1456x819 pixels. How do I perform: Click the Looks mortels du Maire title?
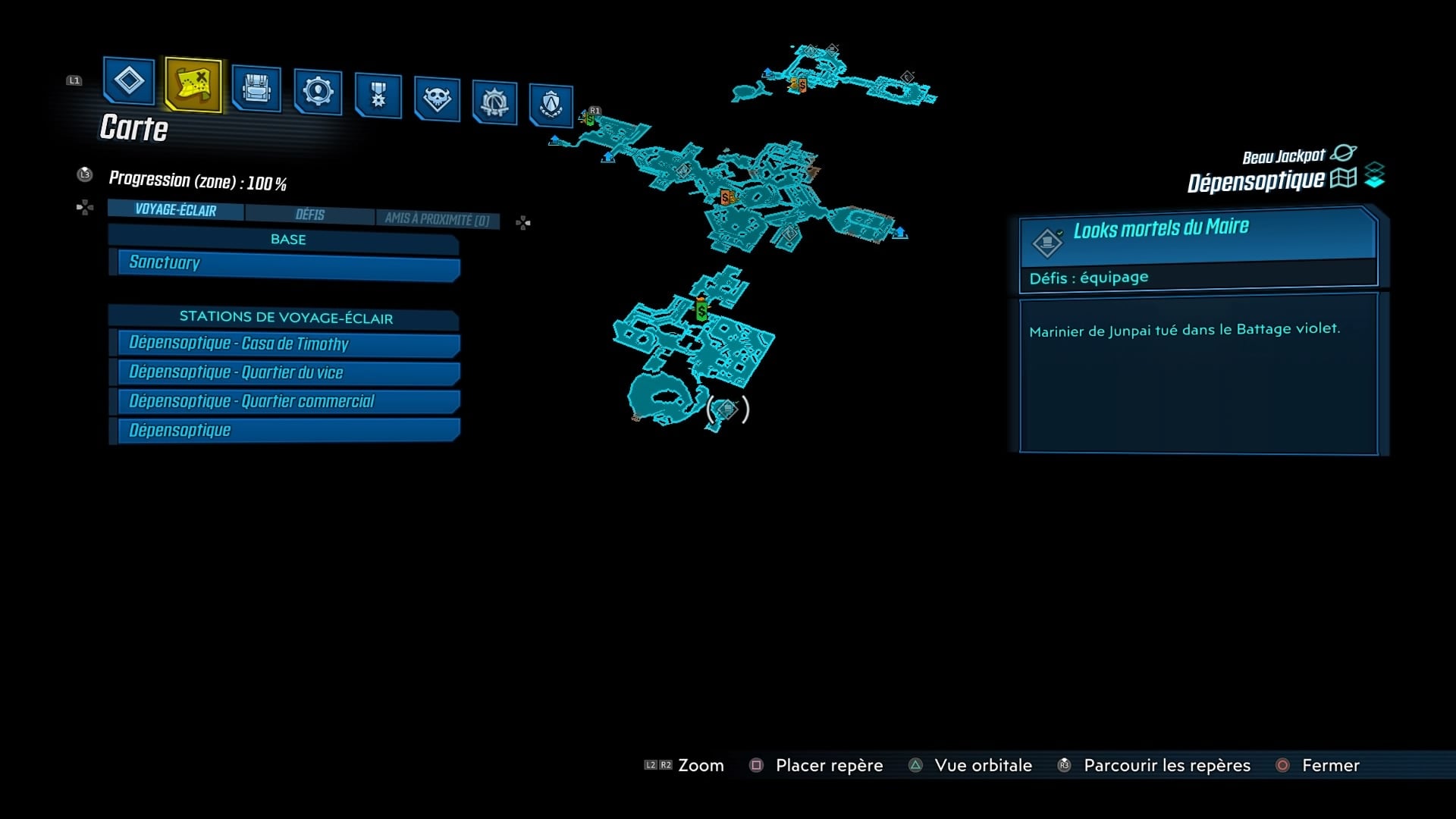click(1161, 228)
